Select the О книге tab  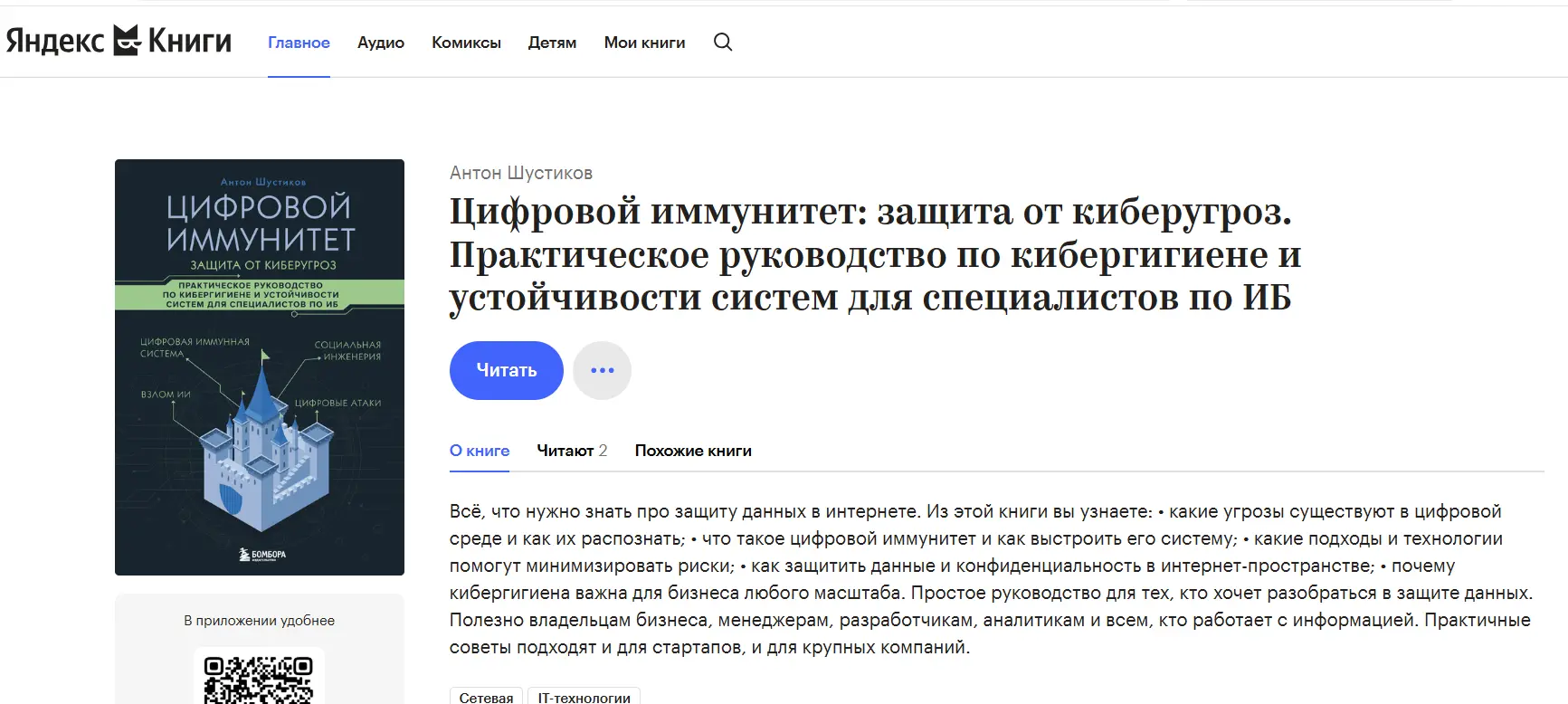[x=480, y=451]
